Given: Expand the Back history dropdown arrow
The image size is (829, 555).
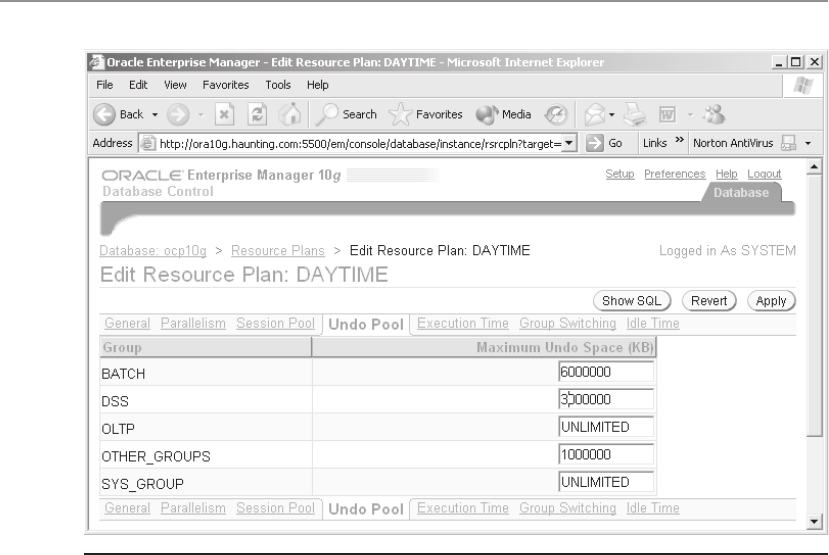Looking at the screenshot, I should point(155,115).
